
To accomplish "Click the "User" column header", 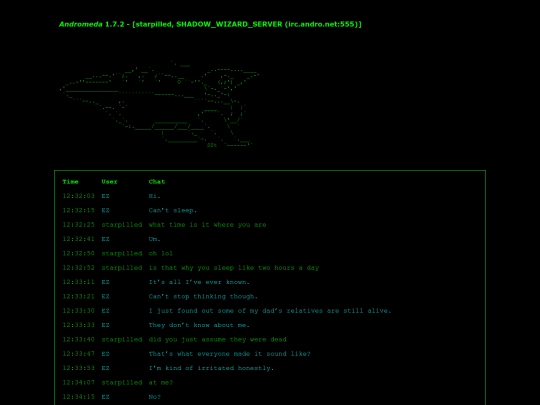I will coord(109,181).
